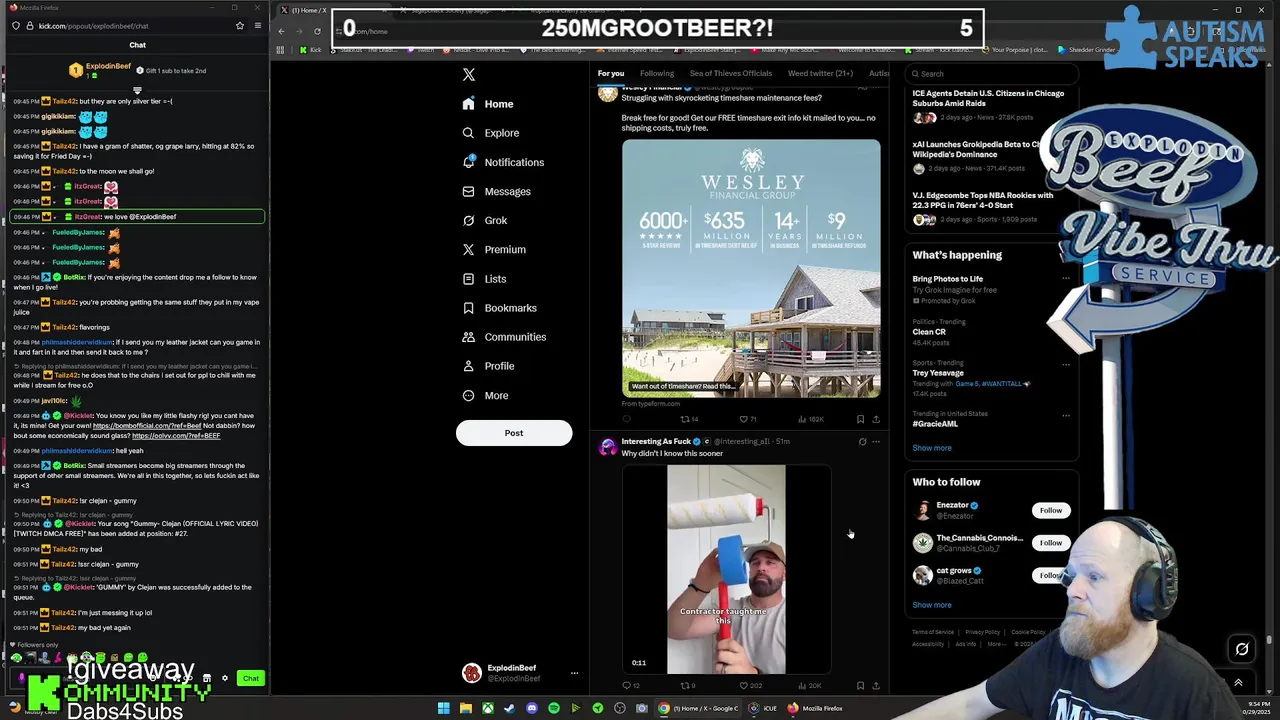The height and width of the screenshot is (720, 1280).
Task: Open Notifications in X sidebar
Action: (503, 162)
